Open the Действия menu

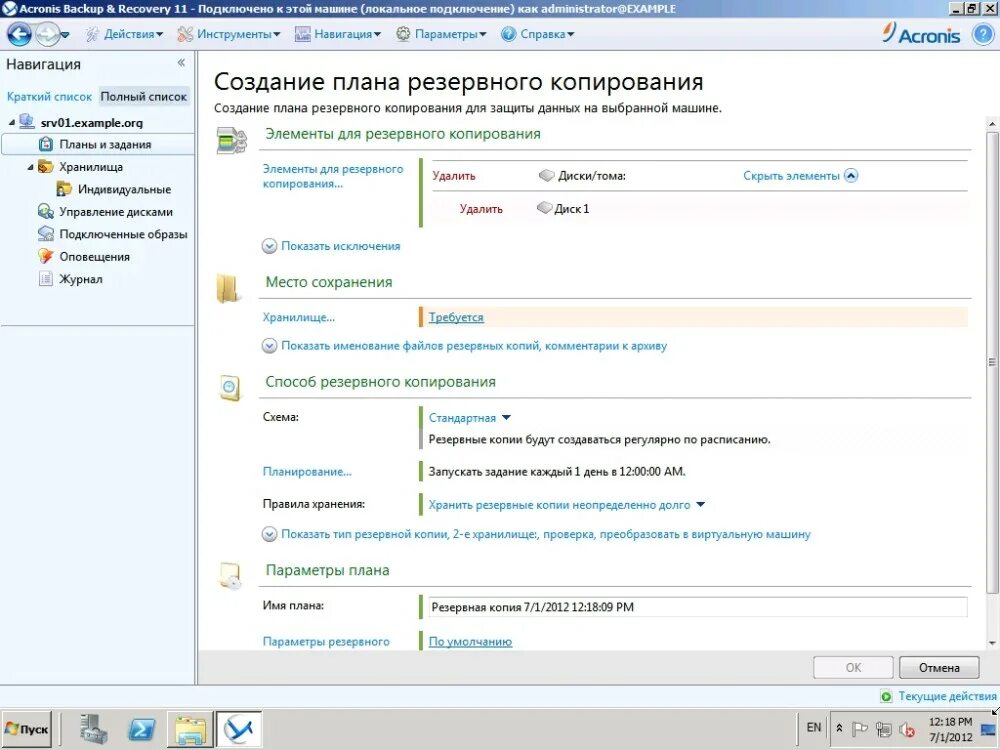124,34
